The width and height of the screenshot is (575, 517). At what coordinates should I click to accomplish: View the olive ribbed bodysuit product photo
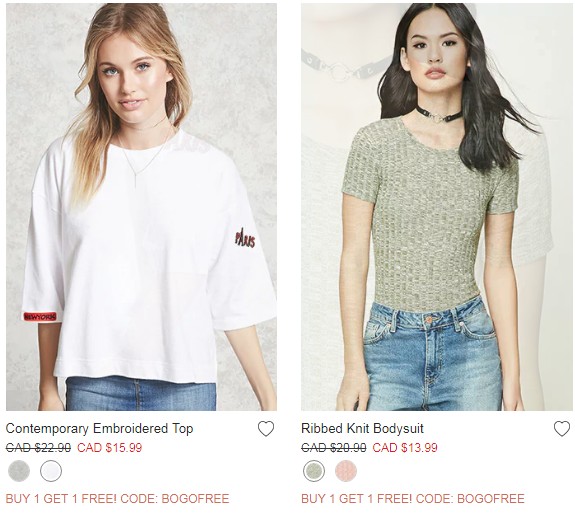click(x=437, y=207)
